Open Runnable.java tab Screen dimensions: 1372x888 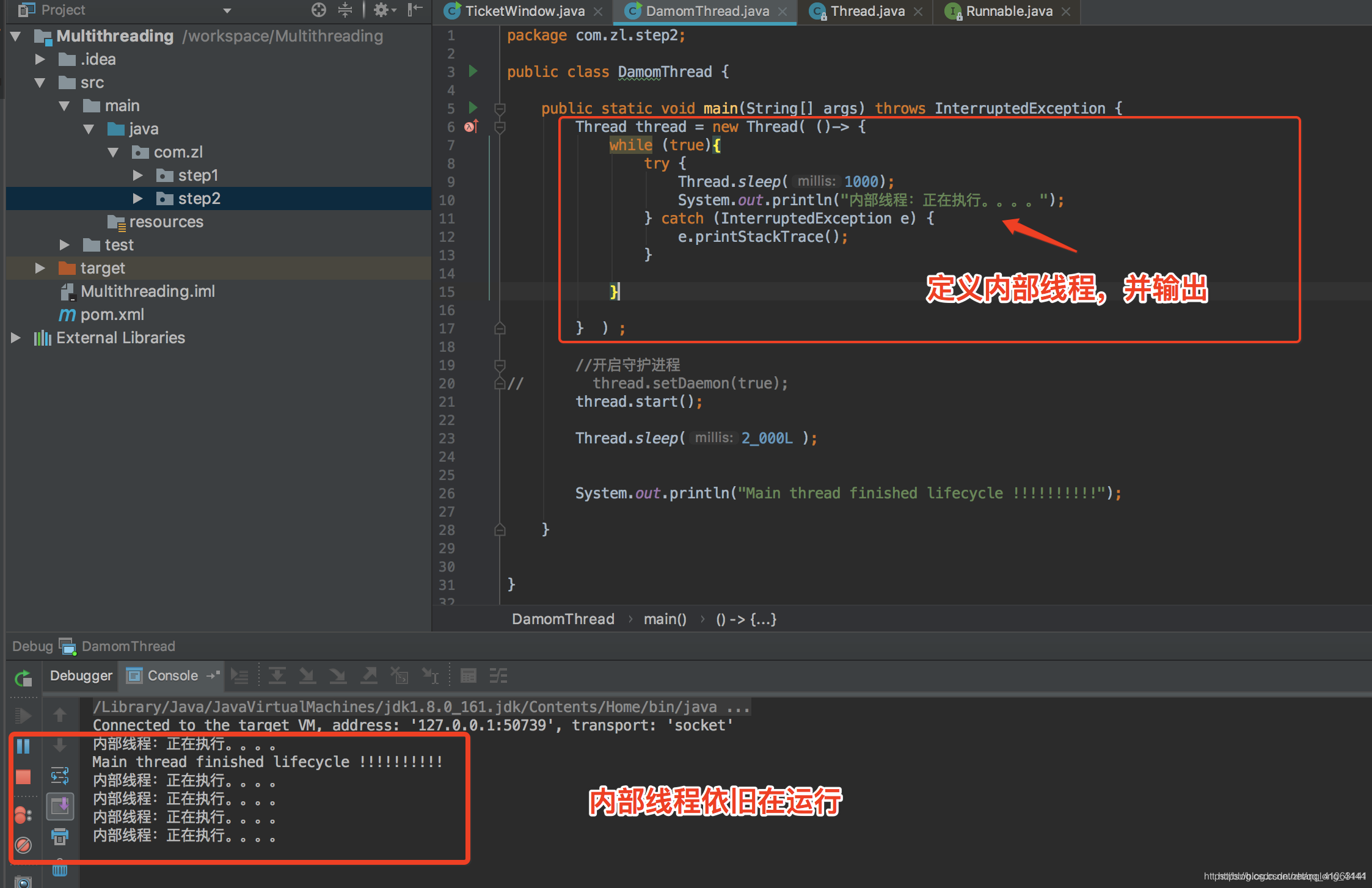[x=1000, y=12]
